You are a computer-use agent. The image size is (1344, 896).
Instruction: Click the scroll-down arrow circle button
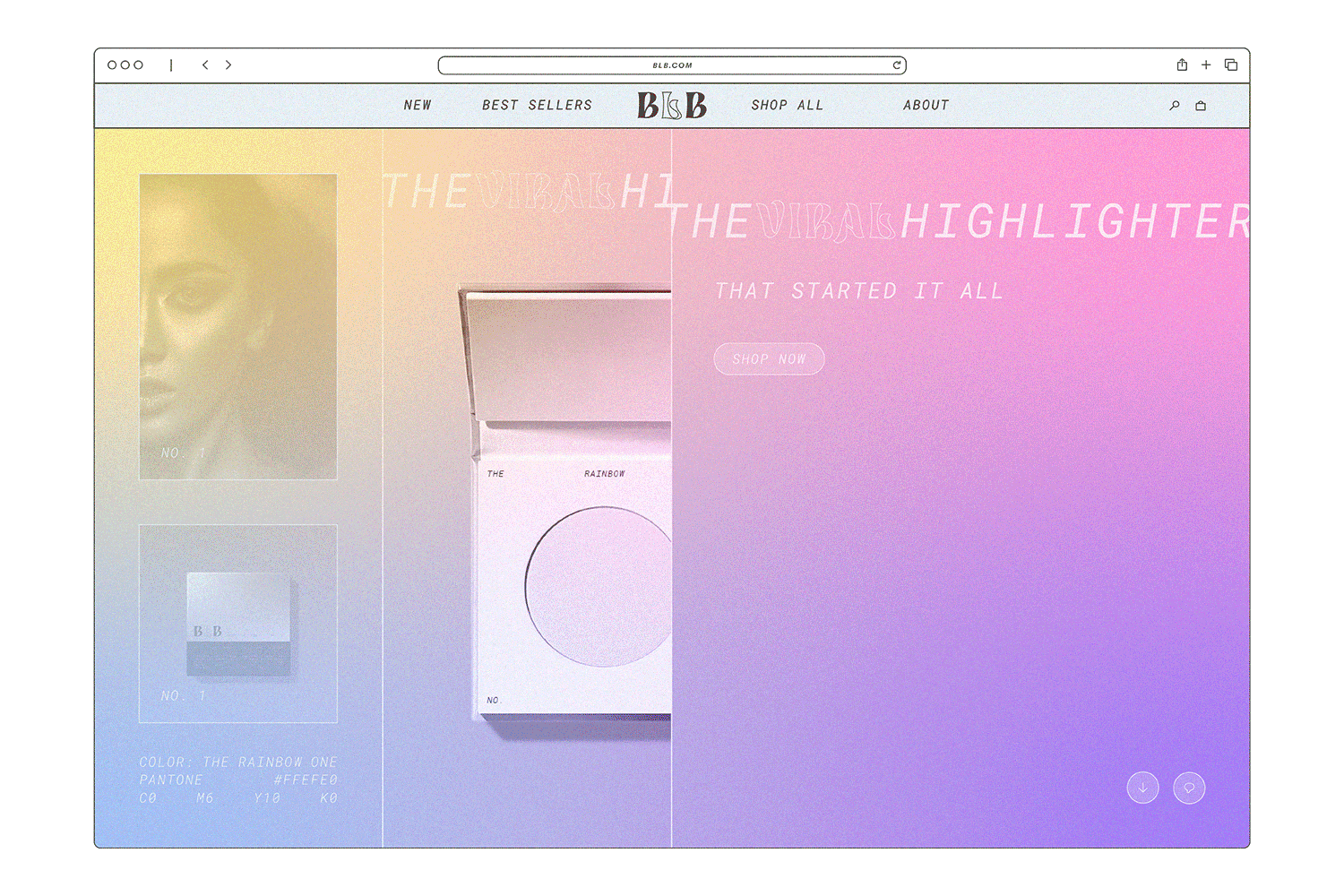pos(1143,788)
